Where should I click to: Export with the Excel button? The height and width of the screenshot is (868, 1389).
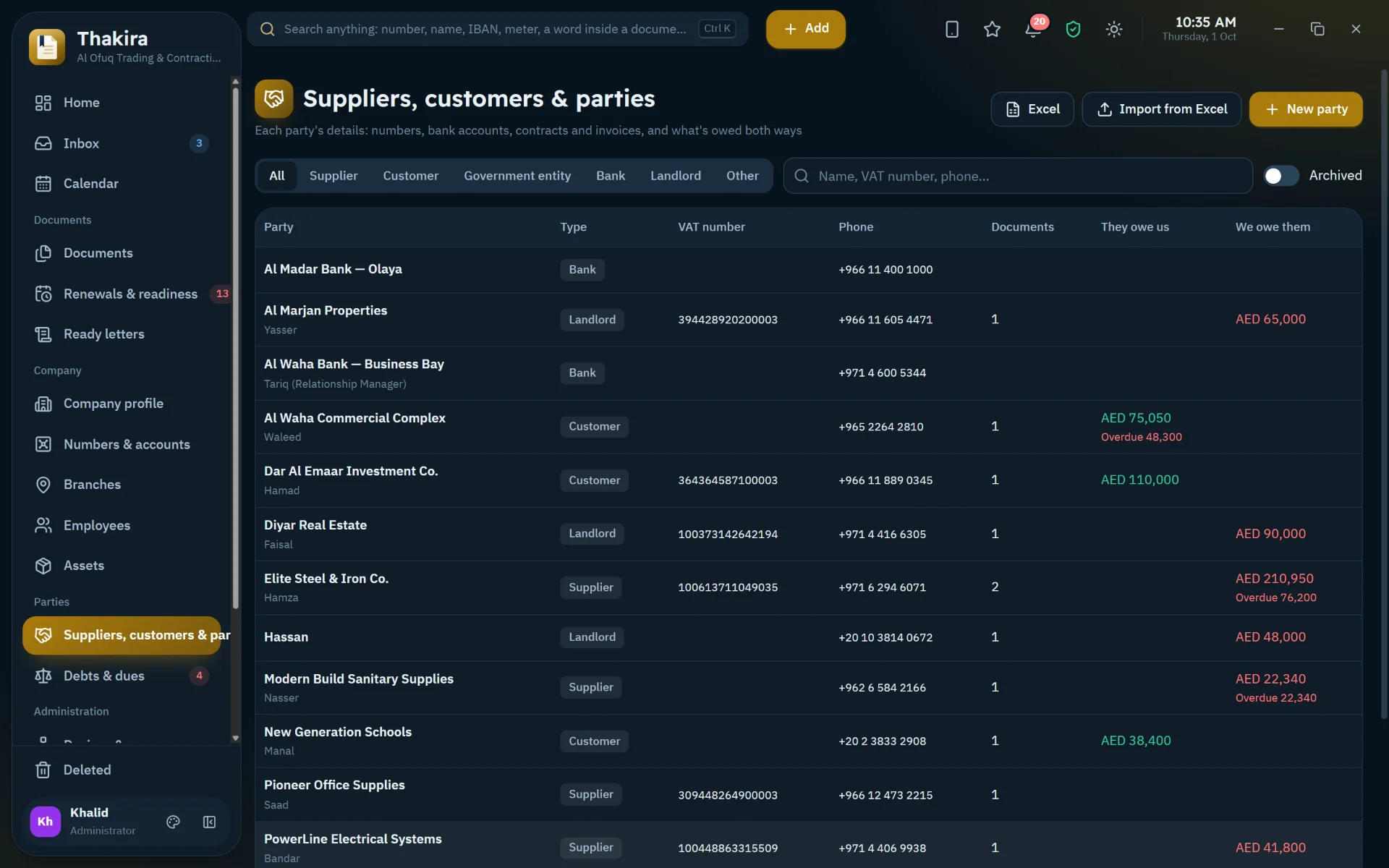pyautogui.click(x=1032, y=109)
